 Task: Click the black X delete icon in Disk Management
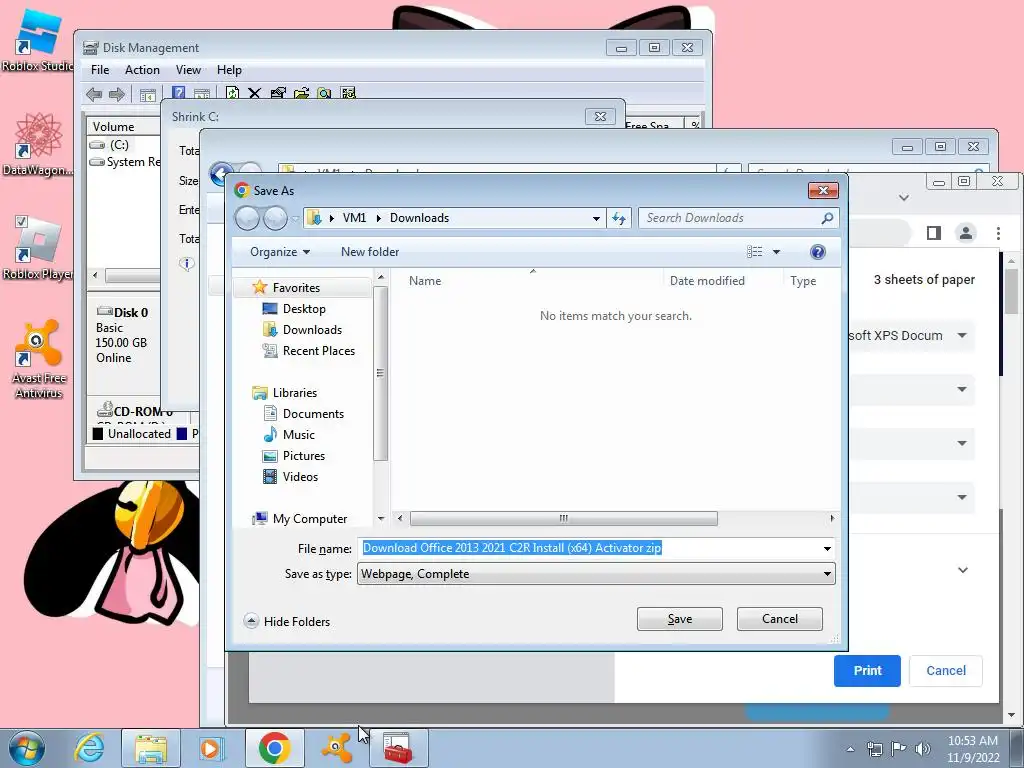pyautogui.click(x=255, y=93)
